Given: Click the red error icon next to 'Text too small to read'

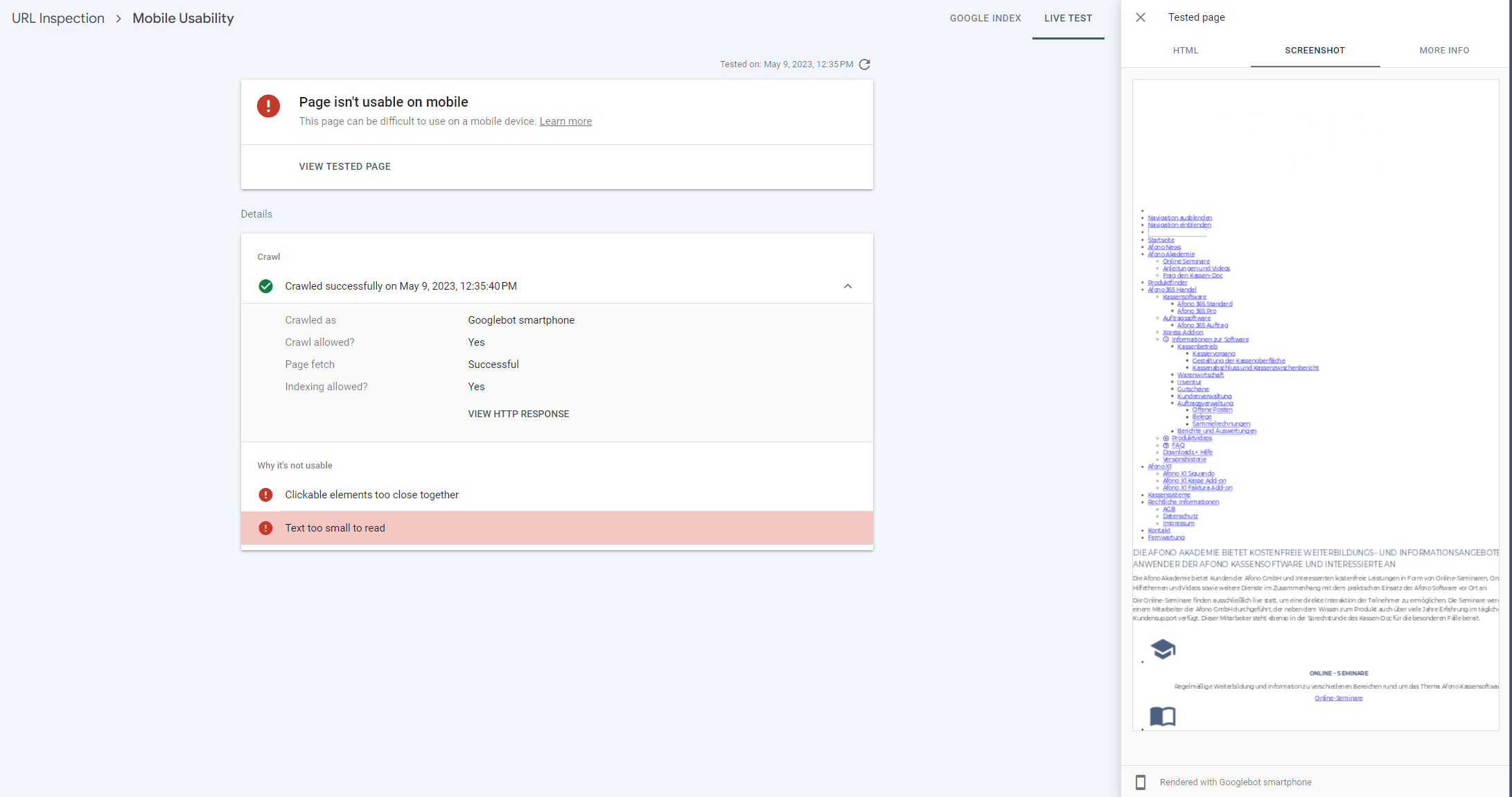Looking at the screenshot, I should [x=265, y=528].
